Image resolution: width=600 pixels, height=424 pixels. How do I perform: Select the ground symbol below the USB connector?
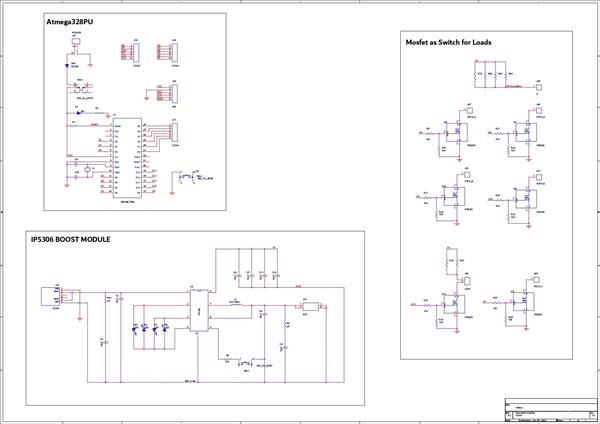pos(80,318)
